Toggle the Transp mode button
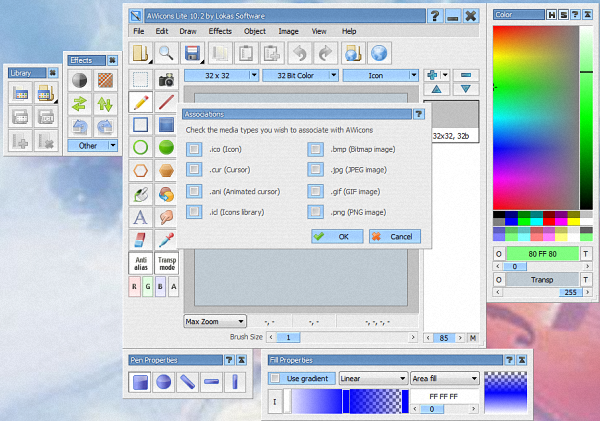 coord(166,263)
